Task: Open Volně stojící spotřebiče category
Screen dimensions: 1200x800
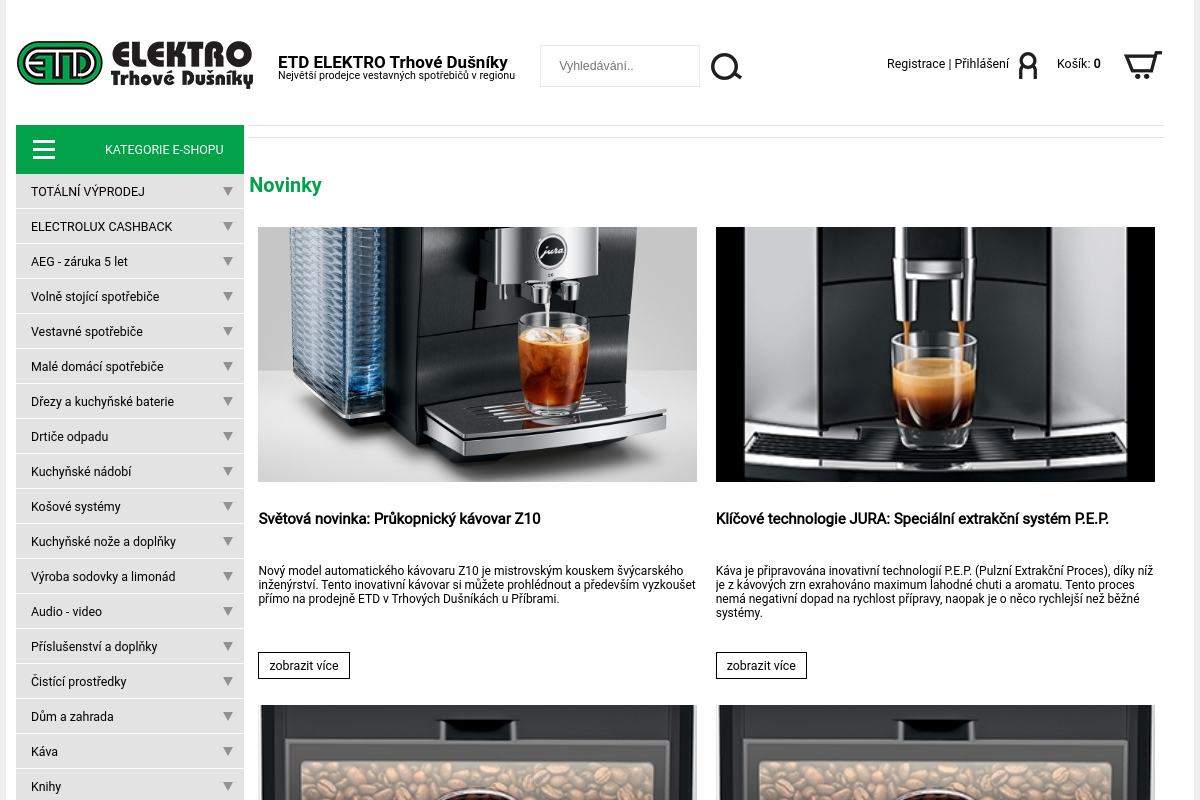Action: (95, 297)
